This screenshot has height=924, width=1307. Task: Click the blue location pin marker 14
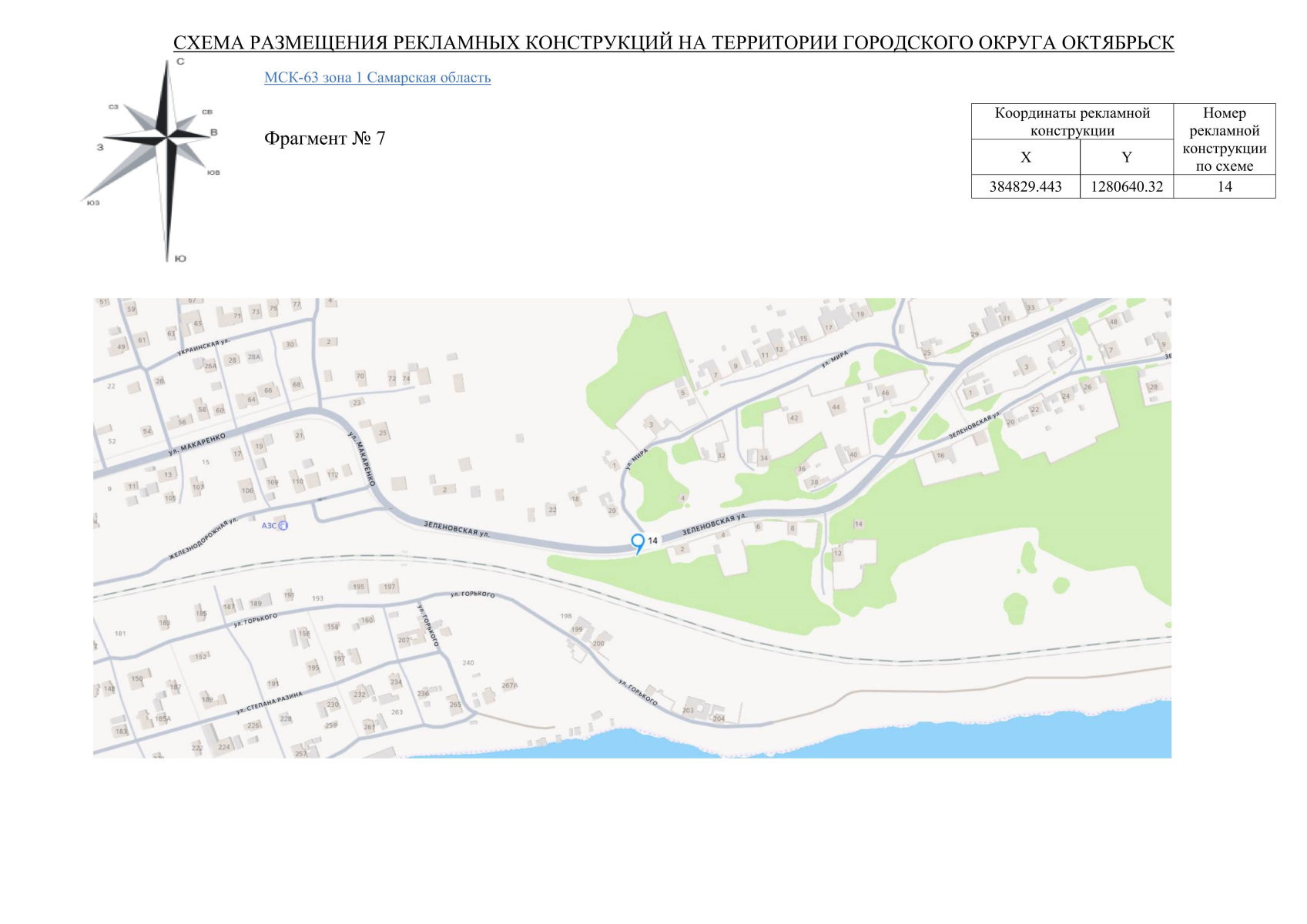click(638, 544)
